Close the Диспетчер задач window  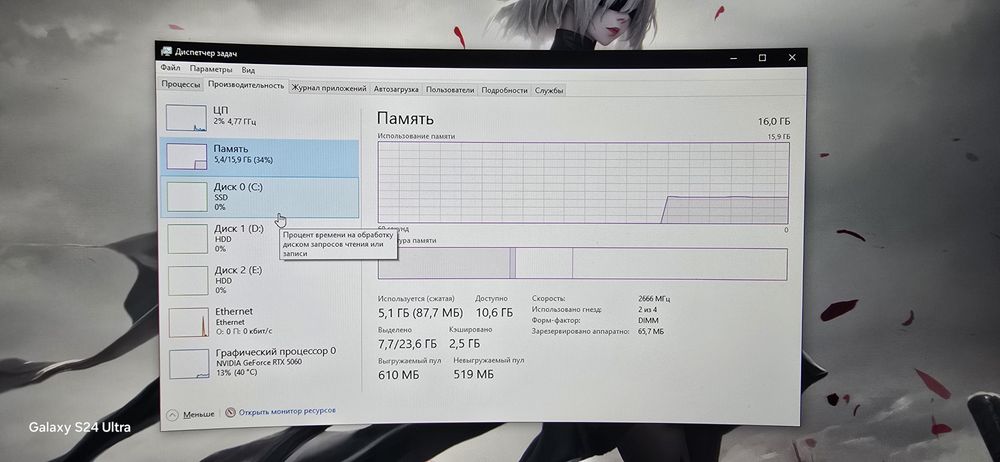tap(792, 57)
